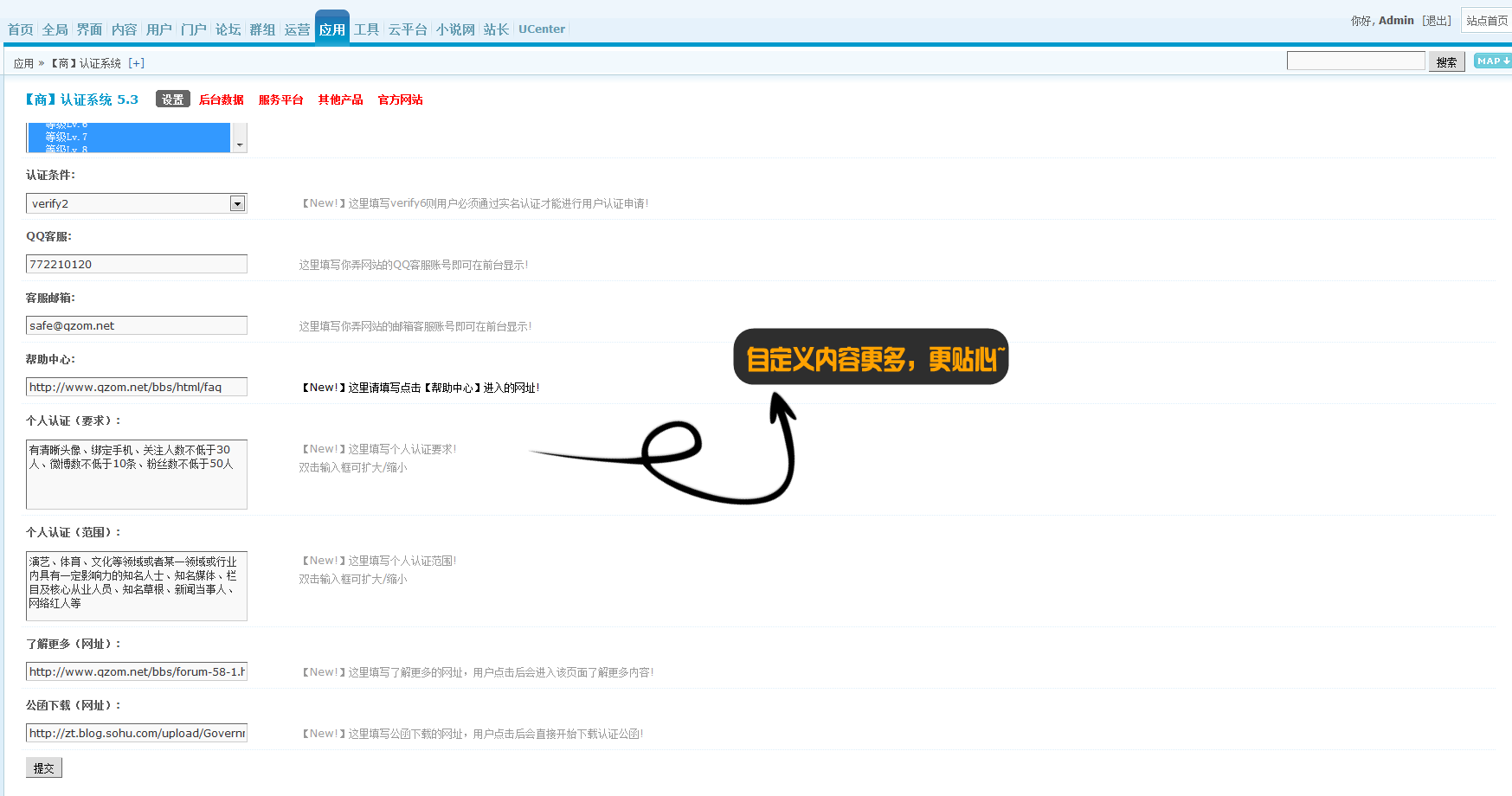Open the 群组 menu

263,29
